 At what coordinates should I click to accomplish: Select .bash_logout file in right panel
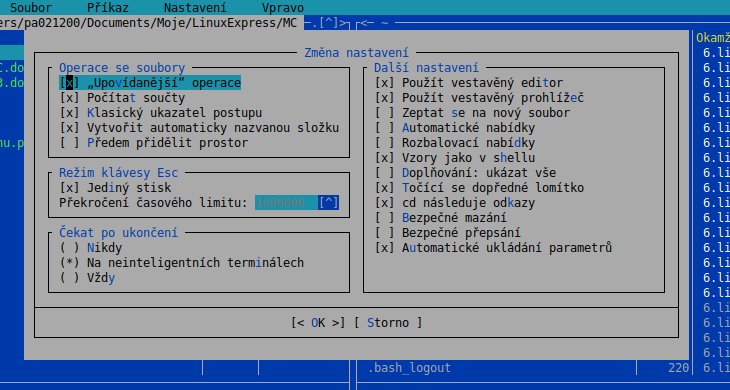(x=409, y=368)
